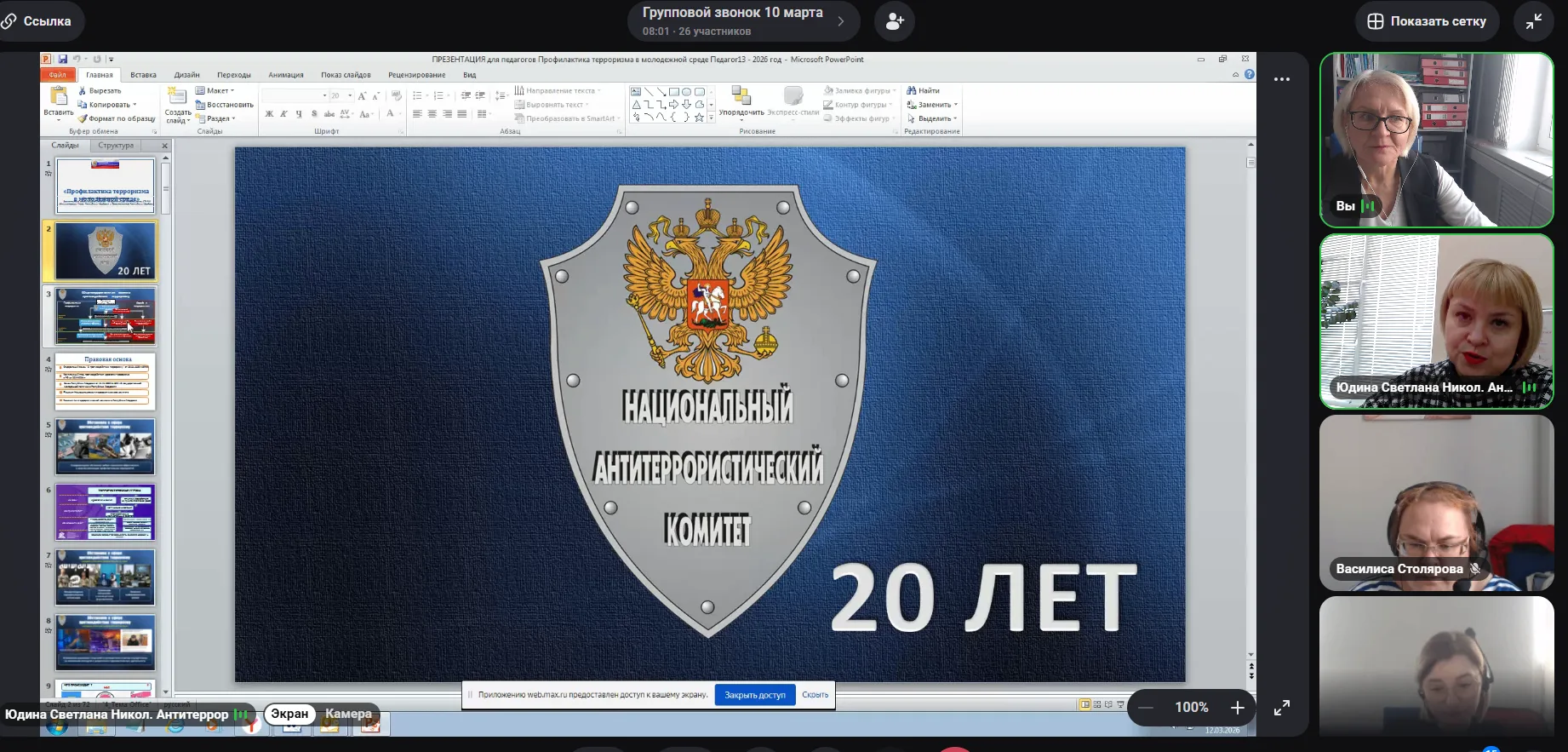Viewport: 1568px width, 752px height.
Task: Click the Undo arrow in quick access toolbar
Action: (77, 60)
